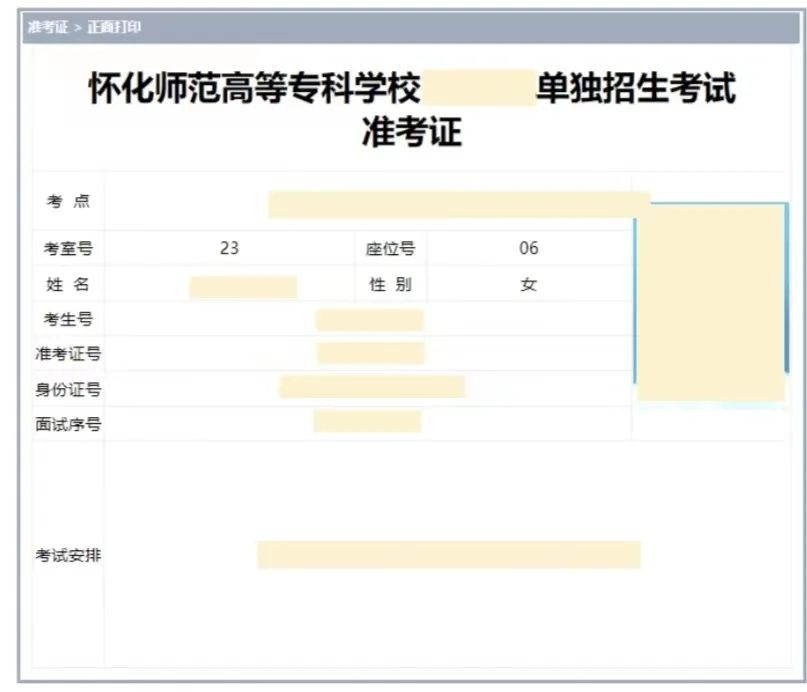Click the 正面打印 breadcrumb text
This screenshot has width=807, height=692.
tap(114, 27)
